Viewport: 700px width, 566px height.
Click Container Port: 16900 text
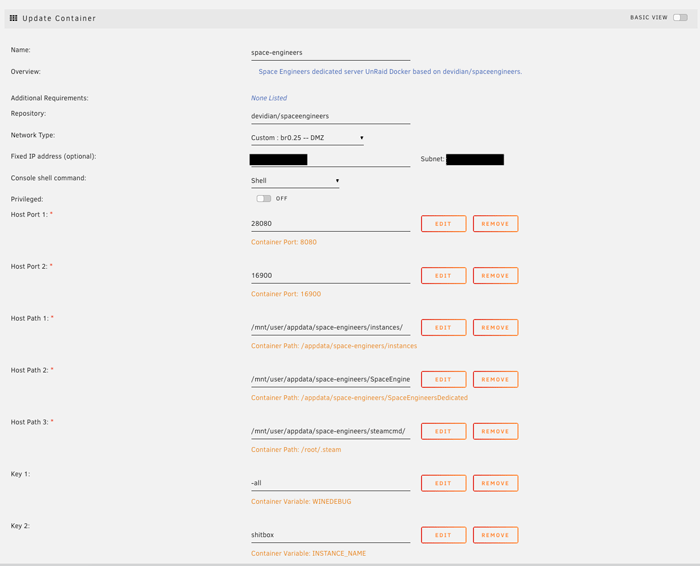click(x=286, y=294)
